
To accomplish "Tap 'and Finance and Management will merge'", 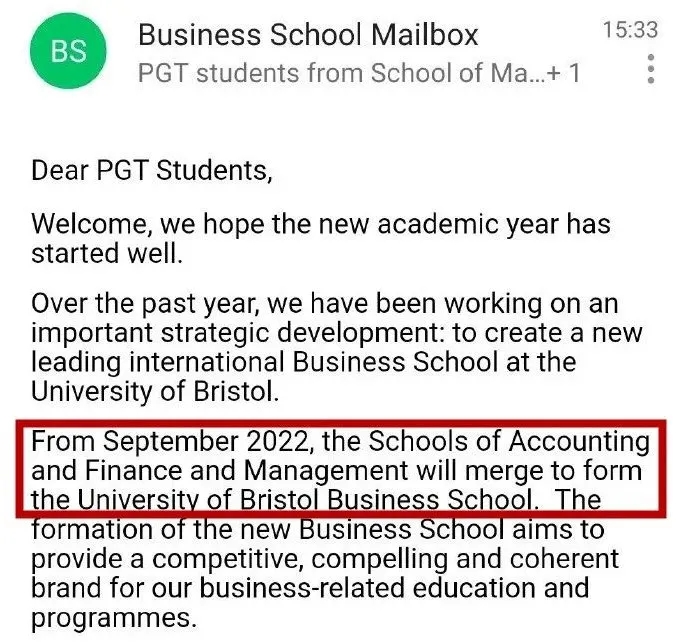I will 273,471.
